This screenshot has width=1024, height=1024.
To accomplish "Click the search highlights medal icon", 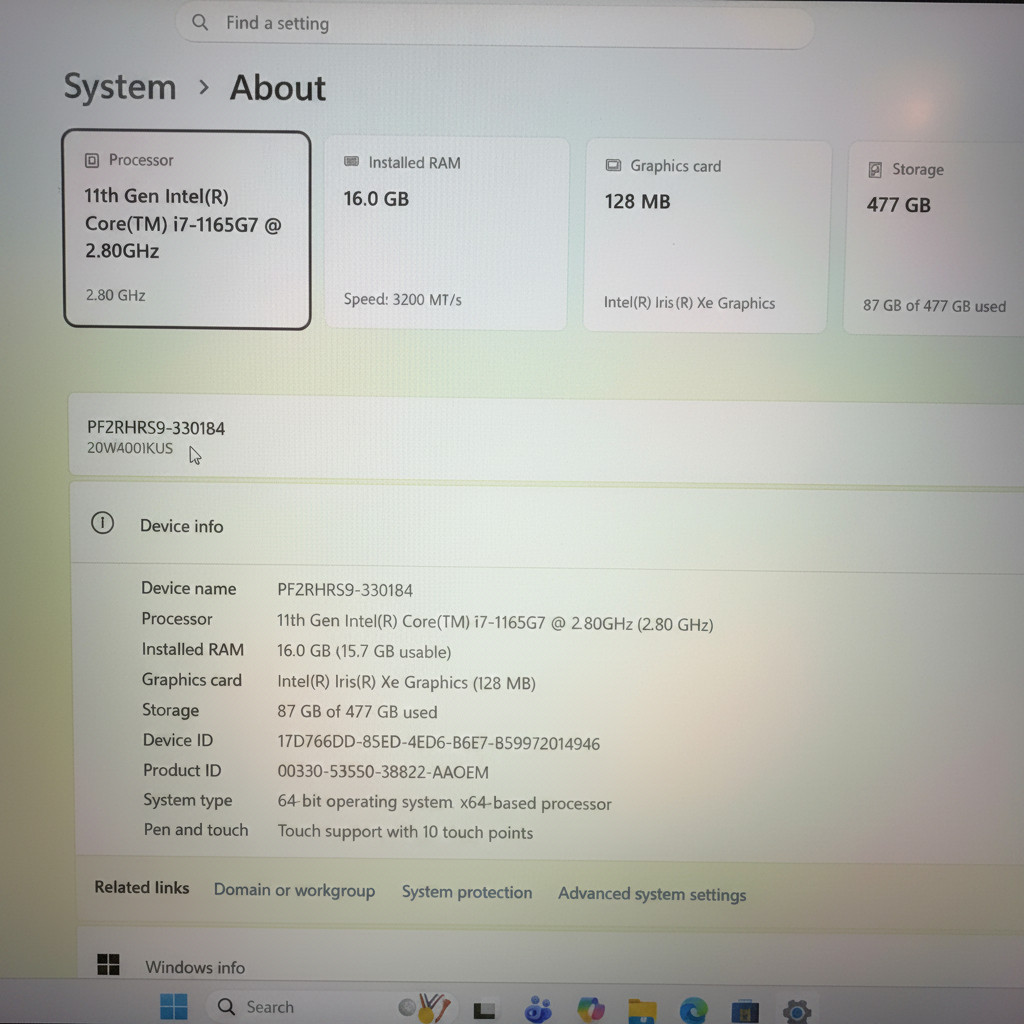I will click(x=426, y=1008).
